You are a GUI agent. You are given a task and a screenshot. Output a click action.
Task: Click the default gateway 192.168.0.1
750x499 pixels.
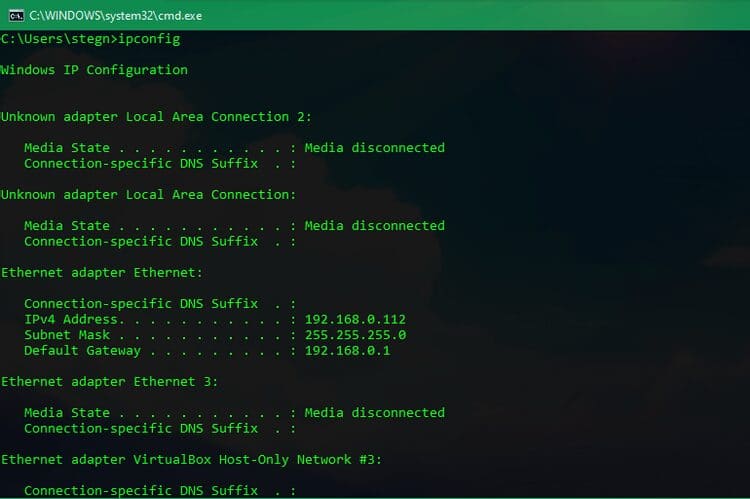point(348,351)
